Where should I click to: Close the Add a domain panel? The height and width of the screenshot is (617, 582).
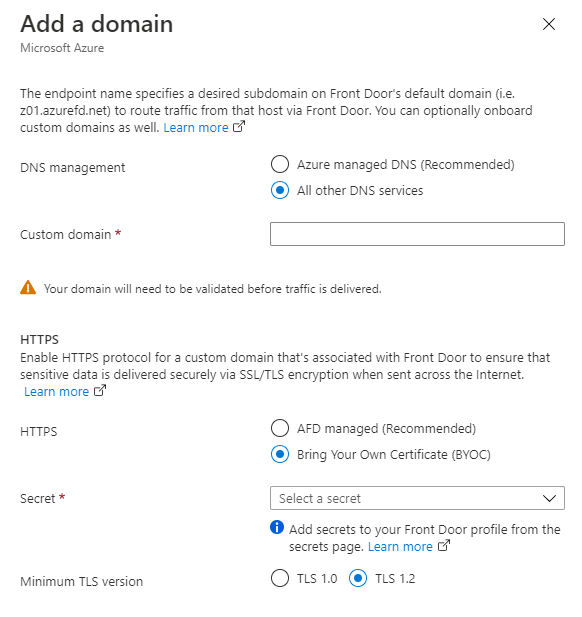[549, 24]
